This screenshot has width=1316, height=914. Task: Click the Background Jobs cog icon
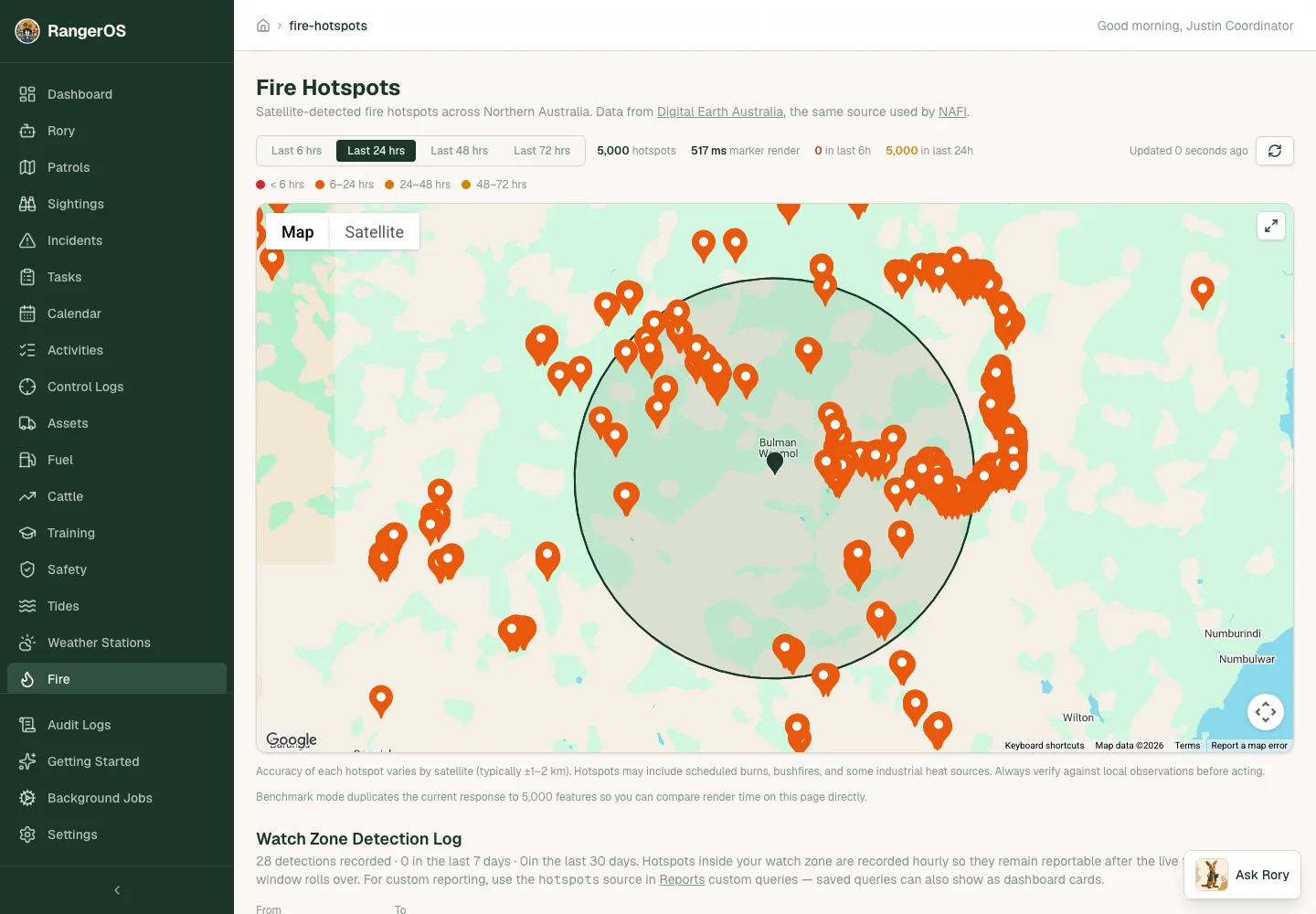(x=27, y=798)
